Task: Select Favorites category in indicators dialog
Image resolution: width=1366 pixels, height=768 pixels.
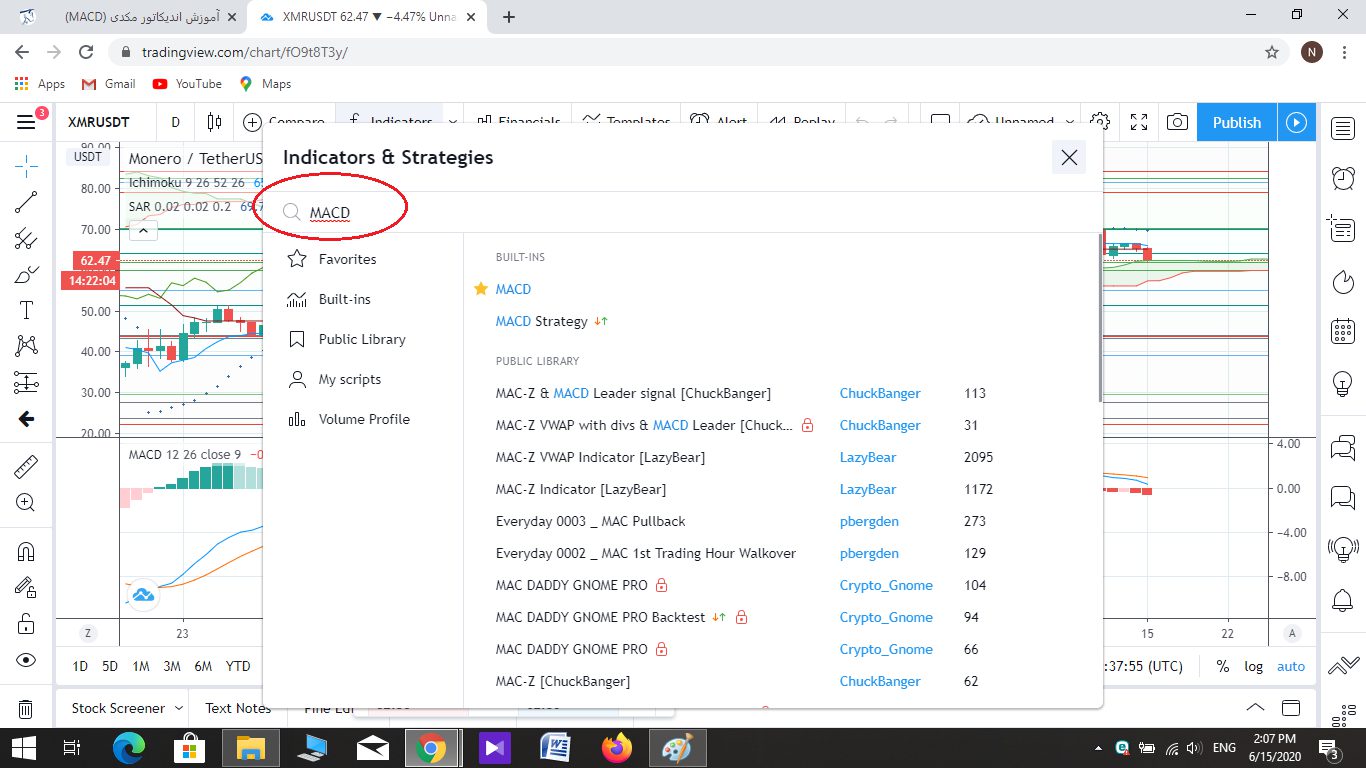Action: coord(363,259)
